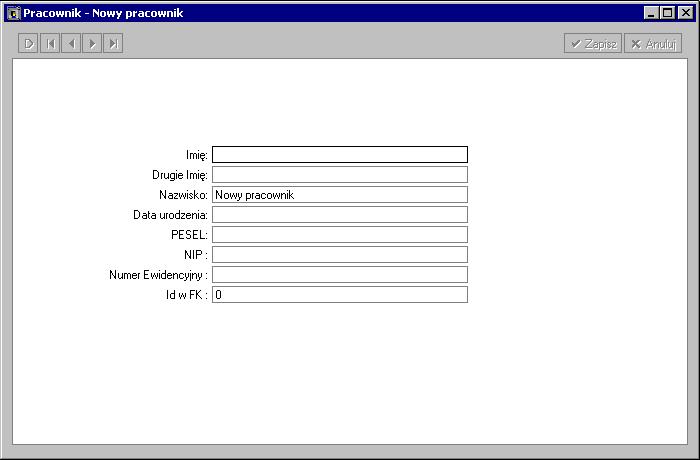Click the Numer Ewidencyjny label
700x460 pixels.
click(158, 275)
